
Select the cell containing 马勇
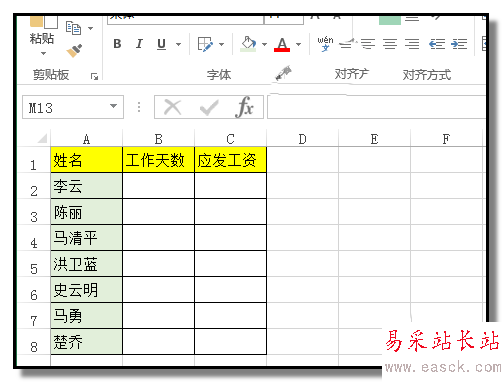86,316
